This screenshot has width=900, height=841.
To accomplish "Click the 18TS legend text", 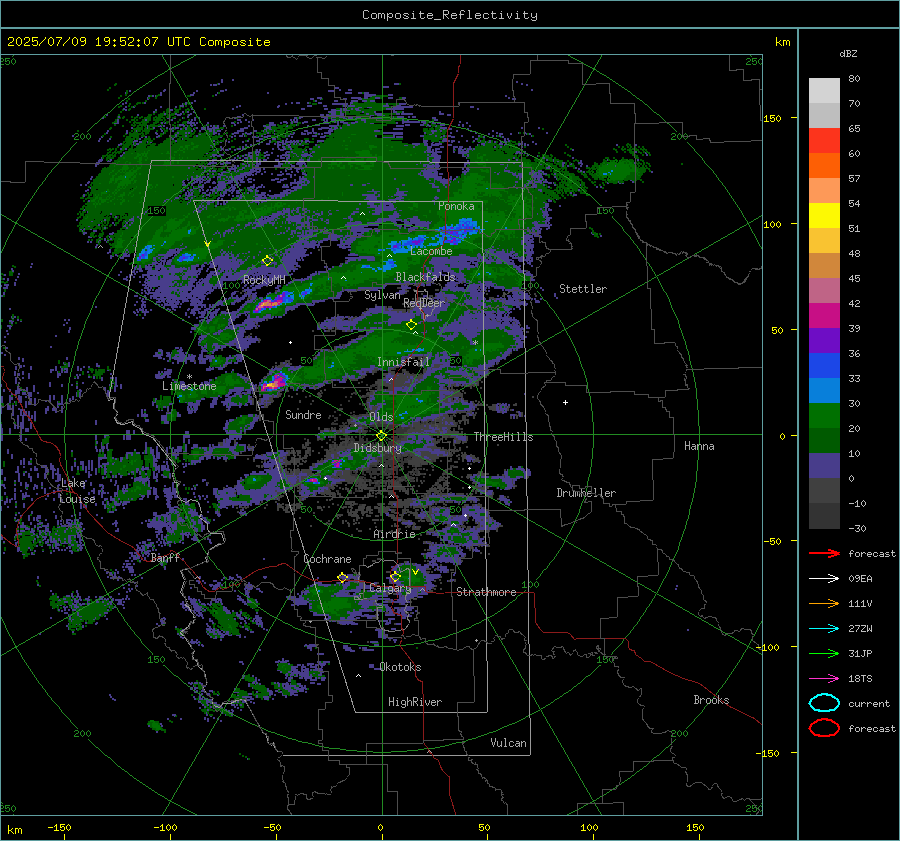I will click(860, 679).
